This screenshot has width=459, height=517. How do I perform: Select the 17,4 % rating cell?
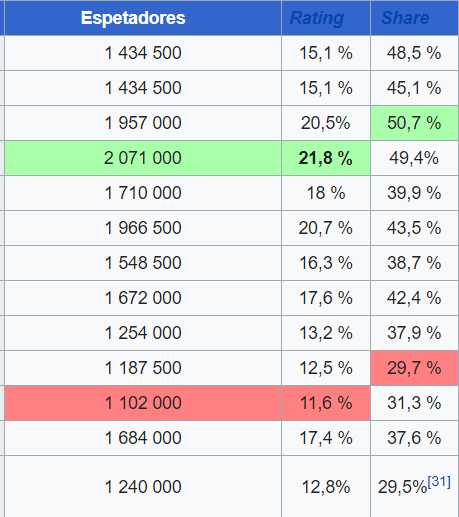[x=326, y=438]
